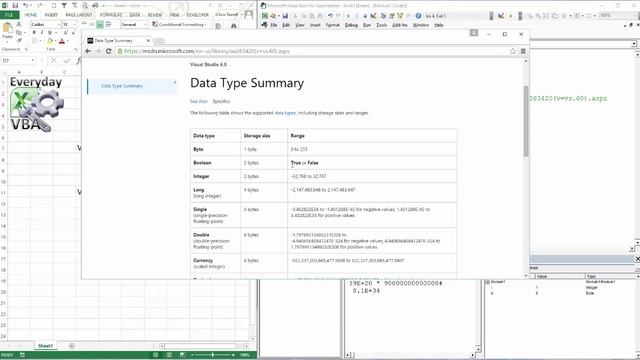640x360 pixels.
Task: Click the Help question mark in VBA toolbar
Action: (x=418, y=16)
